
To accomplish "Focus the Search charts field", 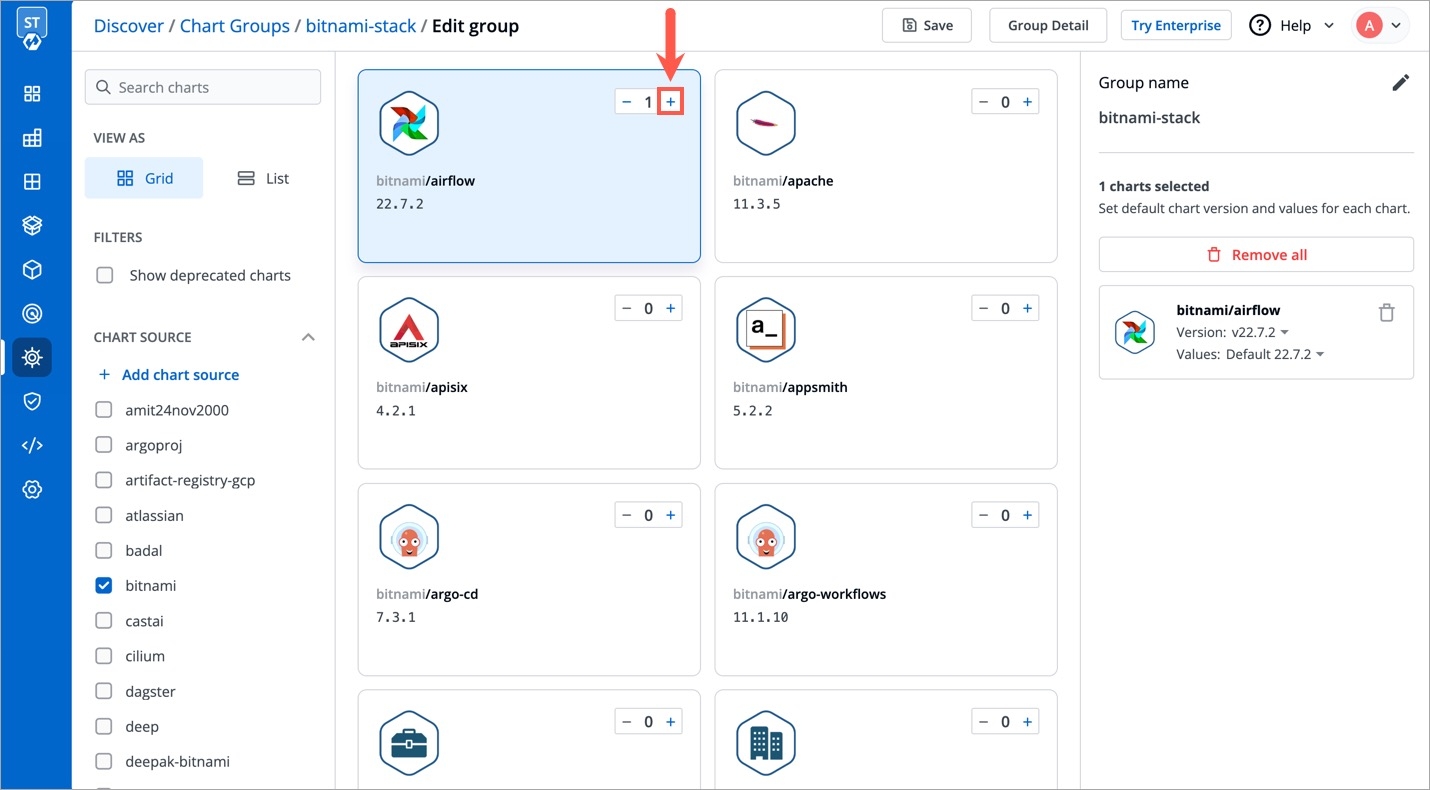I will pos(203,87).
